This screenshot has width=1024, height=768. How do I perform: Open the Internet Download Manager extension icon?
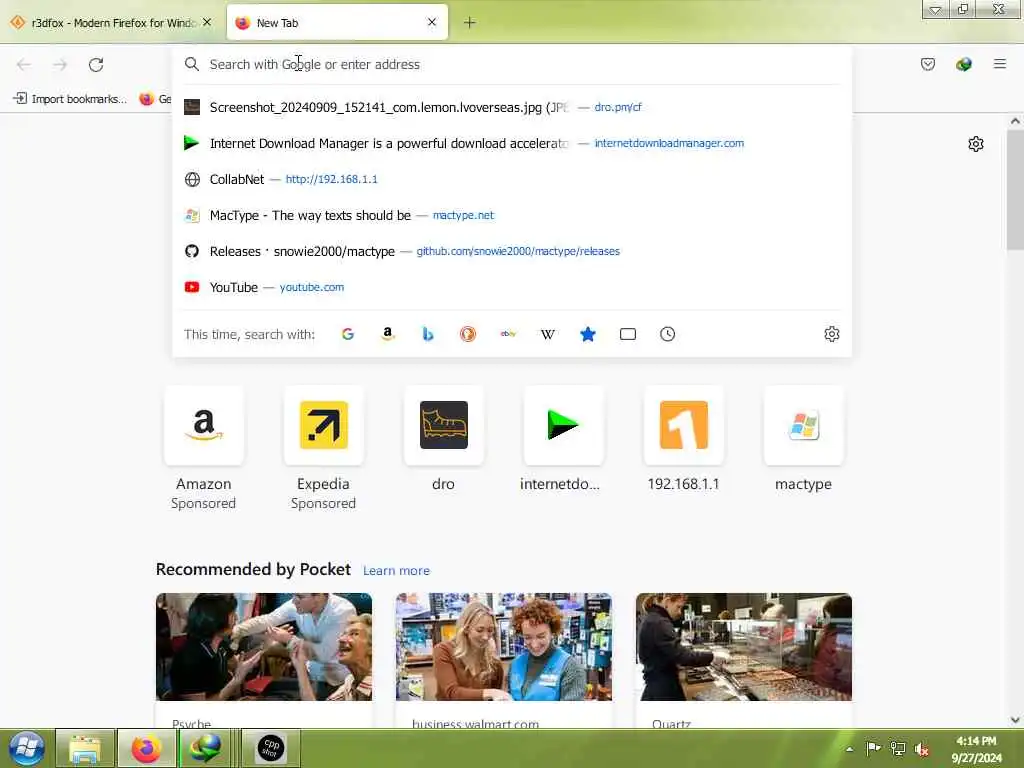click(963, 64)
